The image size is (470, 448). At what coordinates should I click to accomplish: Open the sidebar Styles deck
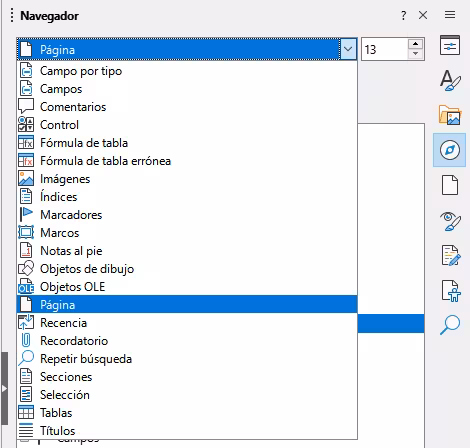click(450, 80)
